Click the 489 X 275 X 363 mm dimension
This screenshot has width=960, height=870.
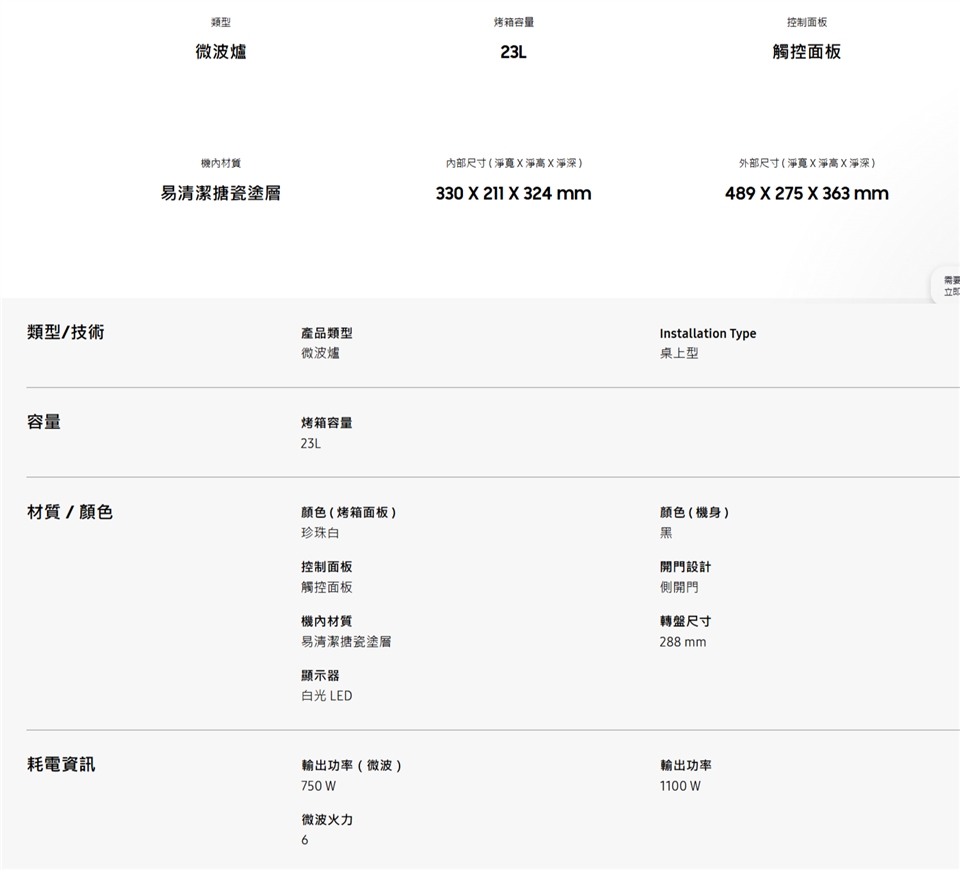(x=806, y=193)
